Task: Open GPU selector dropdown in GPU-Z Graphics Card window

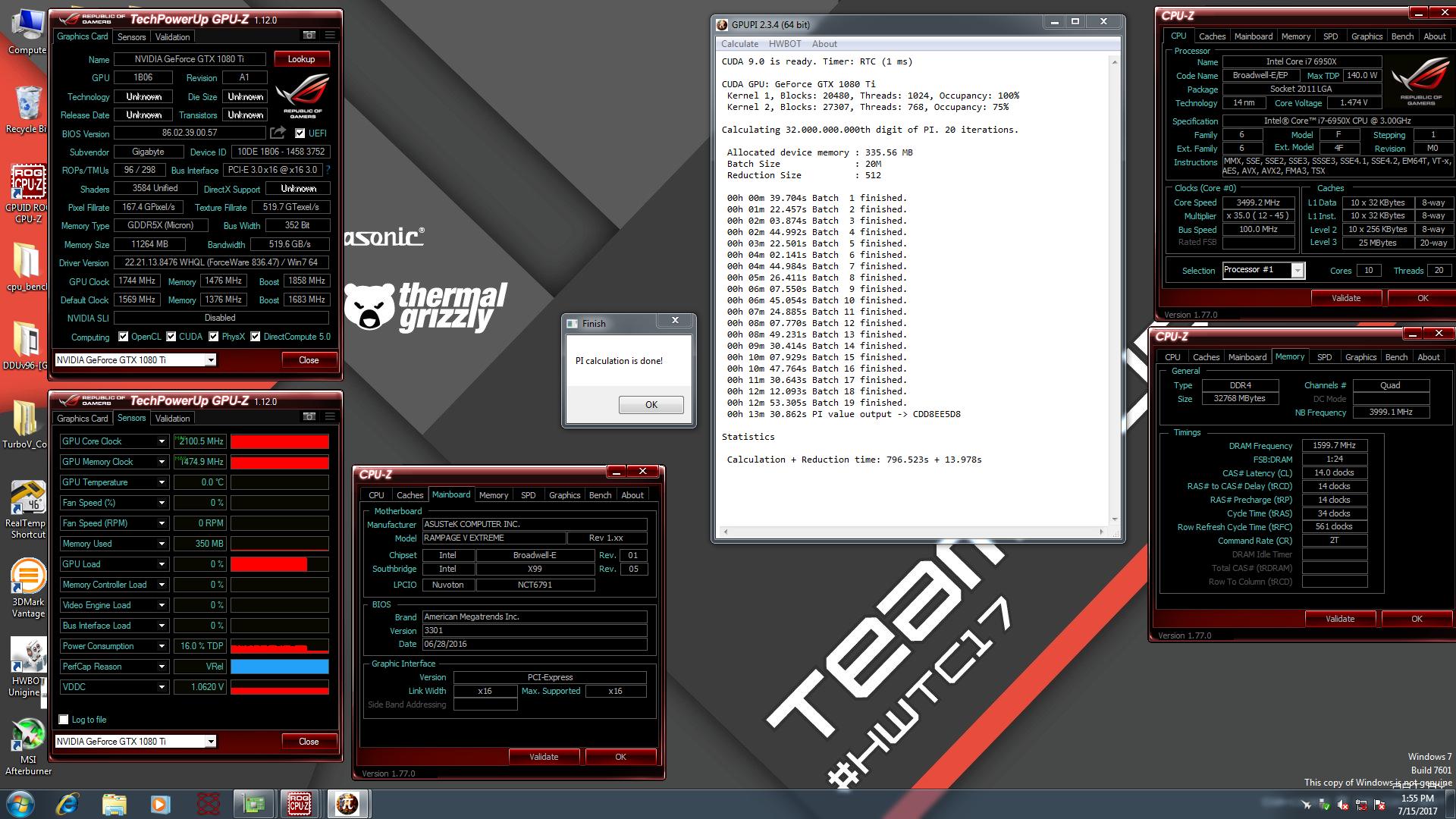Action: pos(210,360)
